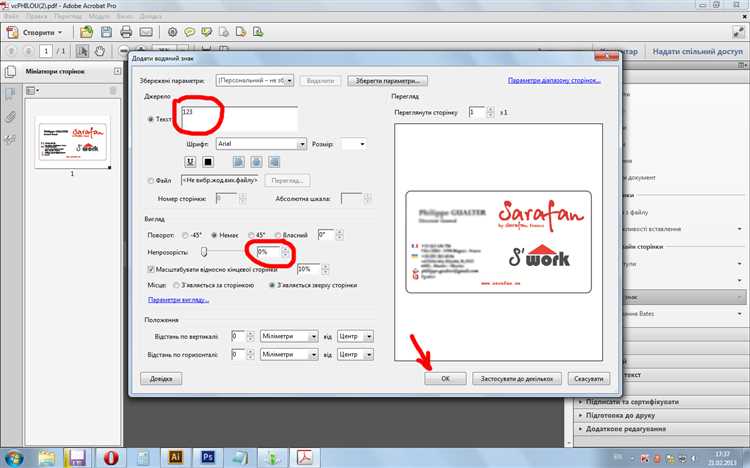The height and width of the screenshot is (468, 750).
Task: Toggle Масштабувати відносно кінцевої сторінки checkbox
Action: coord(152,269)
